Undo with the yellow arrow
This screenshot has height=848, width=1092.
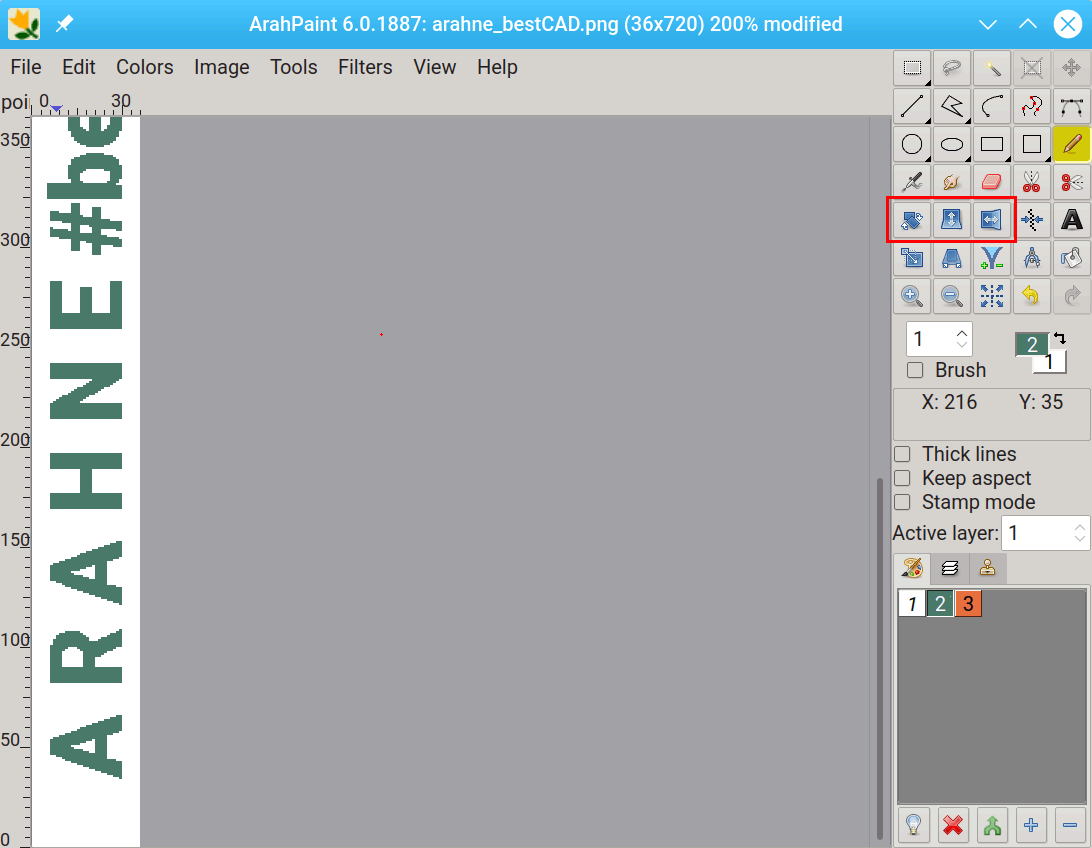(x=1031, y=296)
